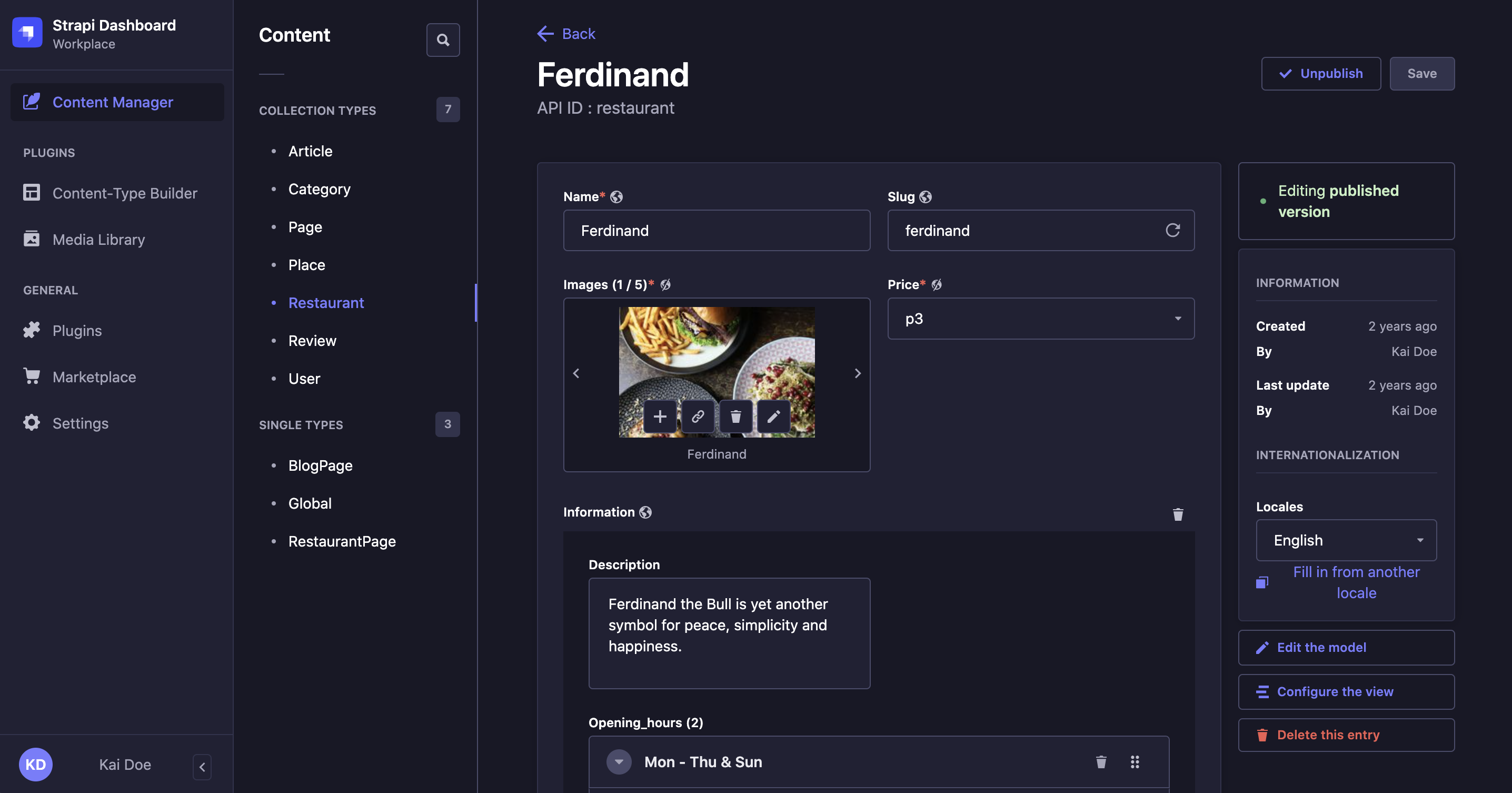This screenshot has height=793, width=1512.
Task: Click Fill in from another locale
Action: [x=1357, y=582]
